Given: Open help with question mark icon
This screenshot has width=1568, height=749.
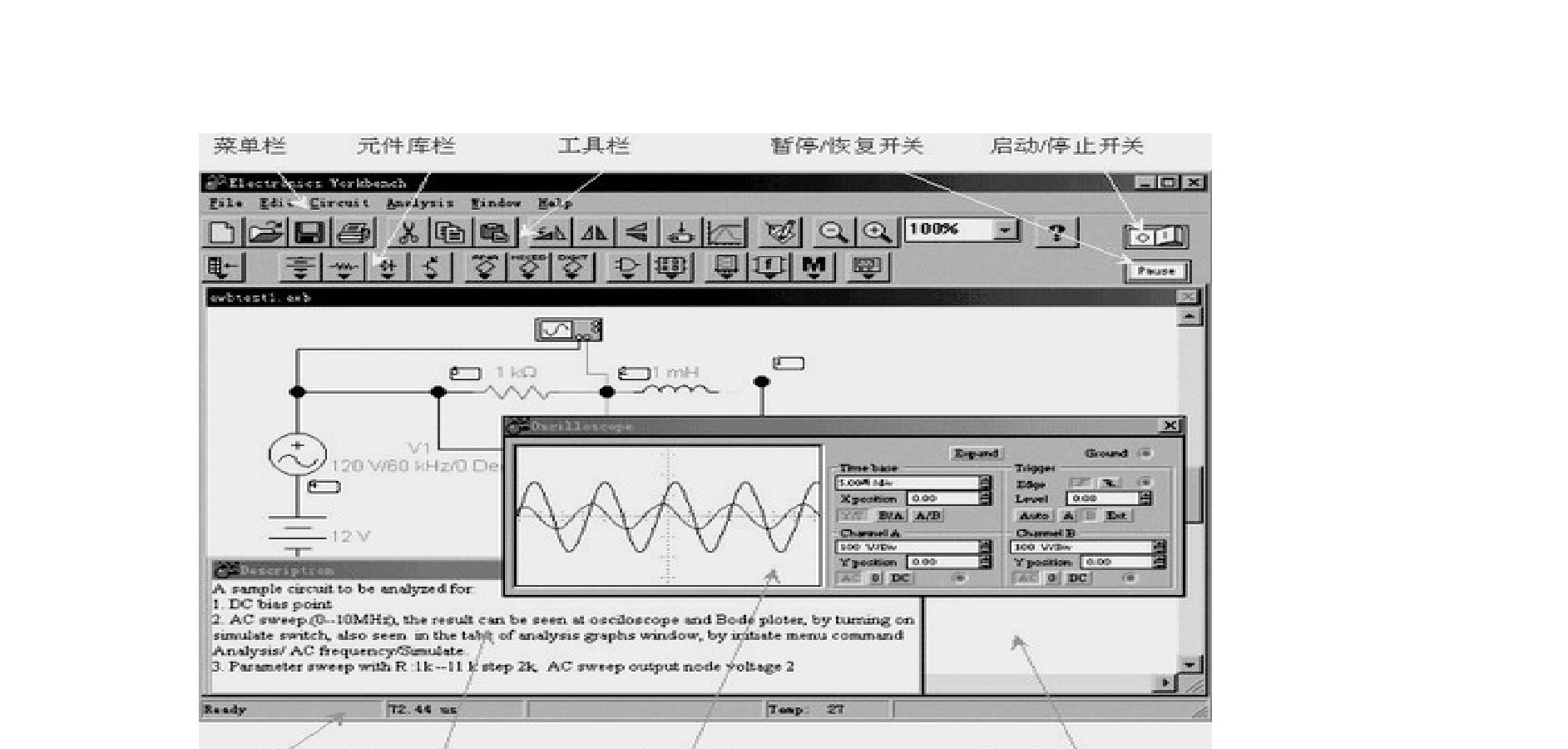Looking at the screenshot, I should point(1056,232).
